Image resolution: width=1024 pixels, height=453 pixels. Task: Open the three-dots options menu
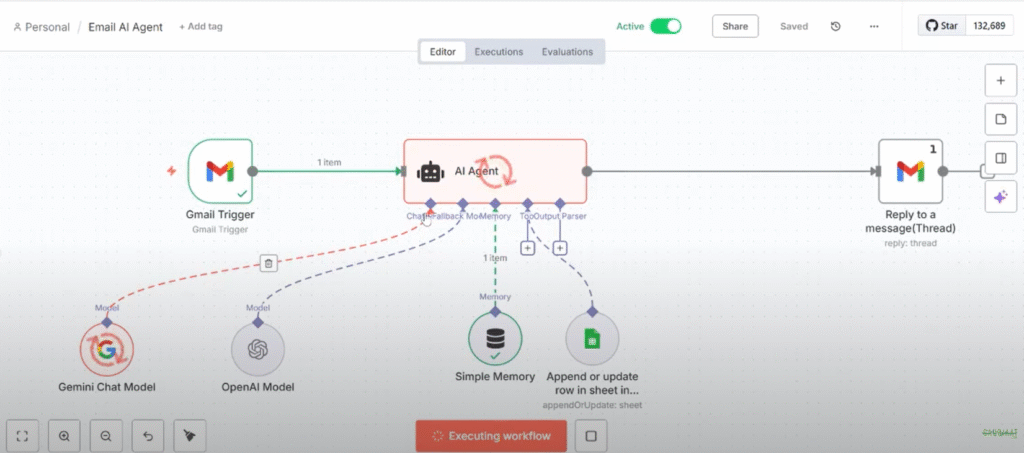(874, 27)
